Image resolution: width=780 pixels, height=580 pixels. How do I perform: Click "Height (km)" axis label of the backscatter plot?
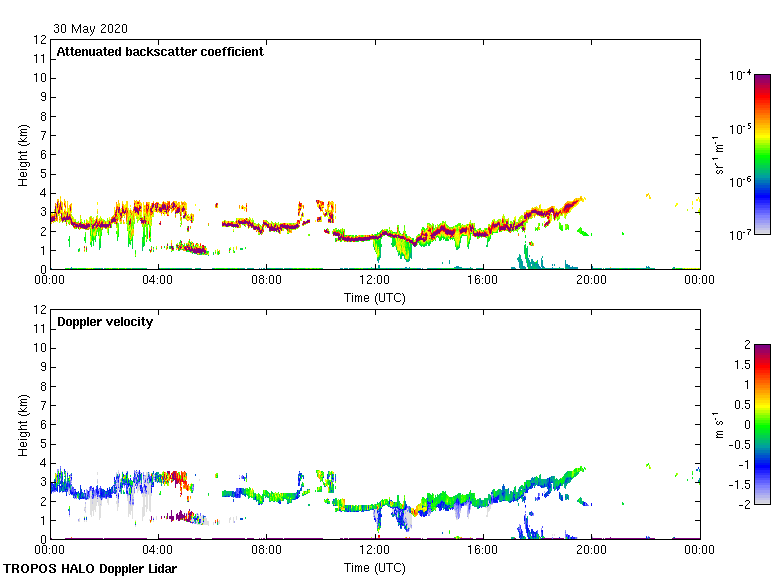(x=22, y=154)
